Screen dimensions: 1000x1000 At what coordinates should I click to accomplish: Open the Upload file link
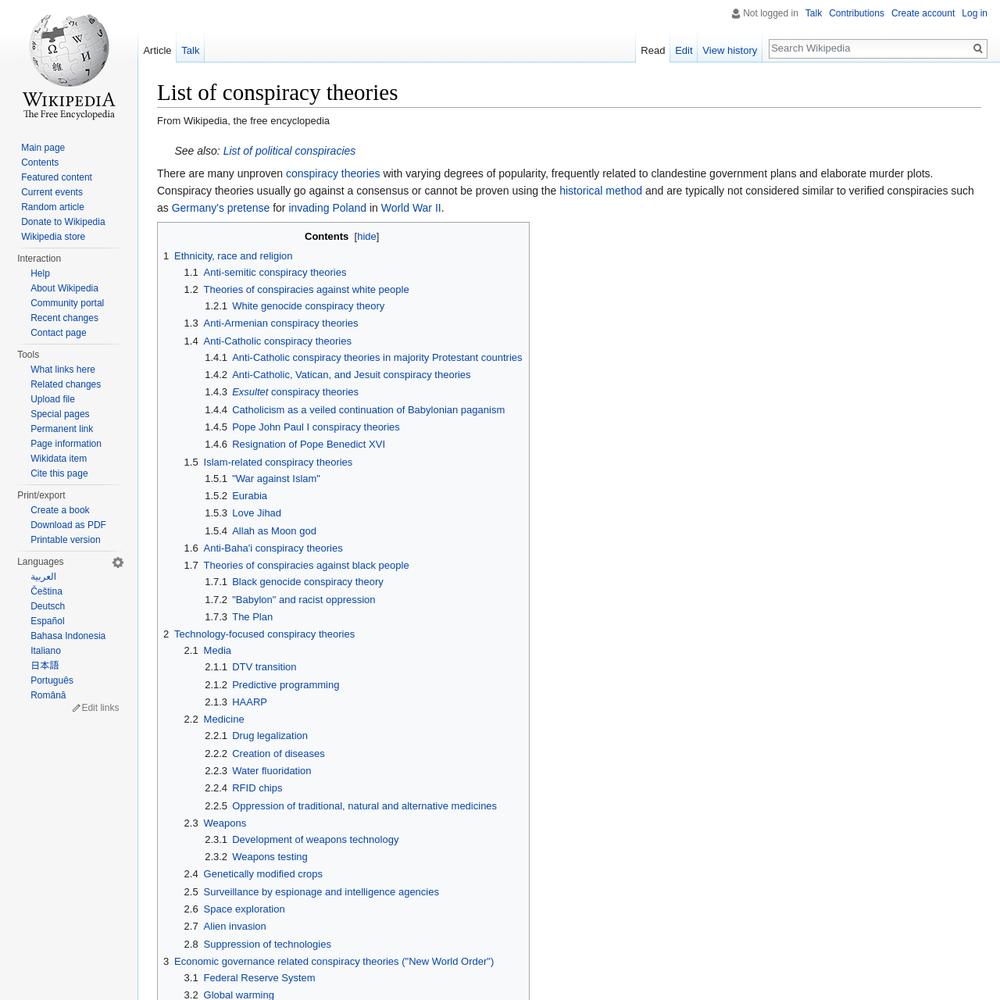[52, 399]
